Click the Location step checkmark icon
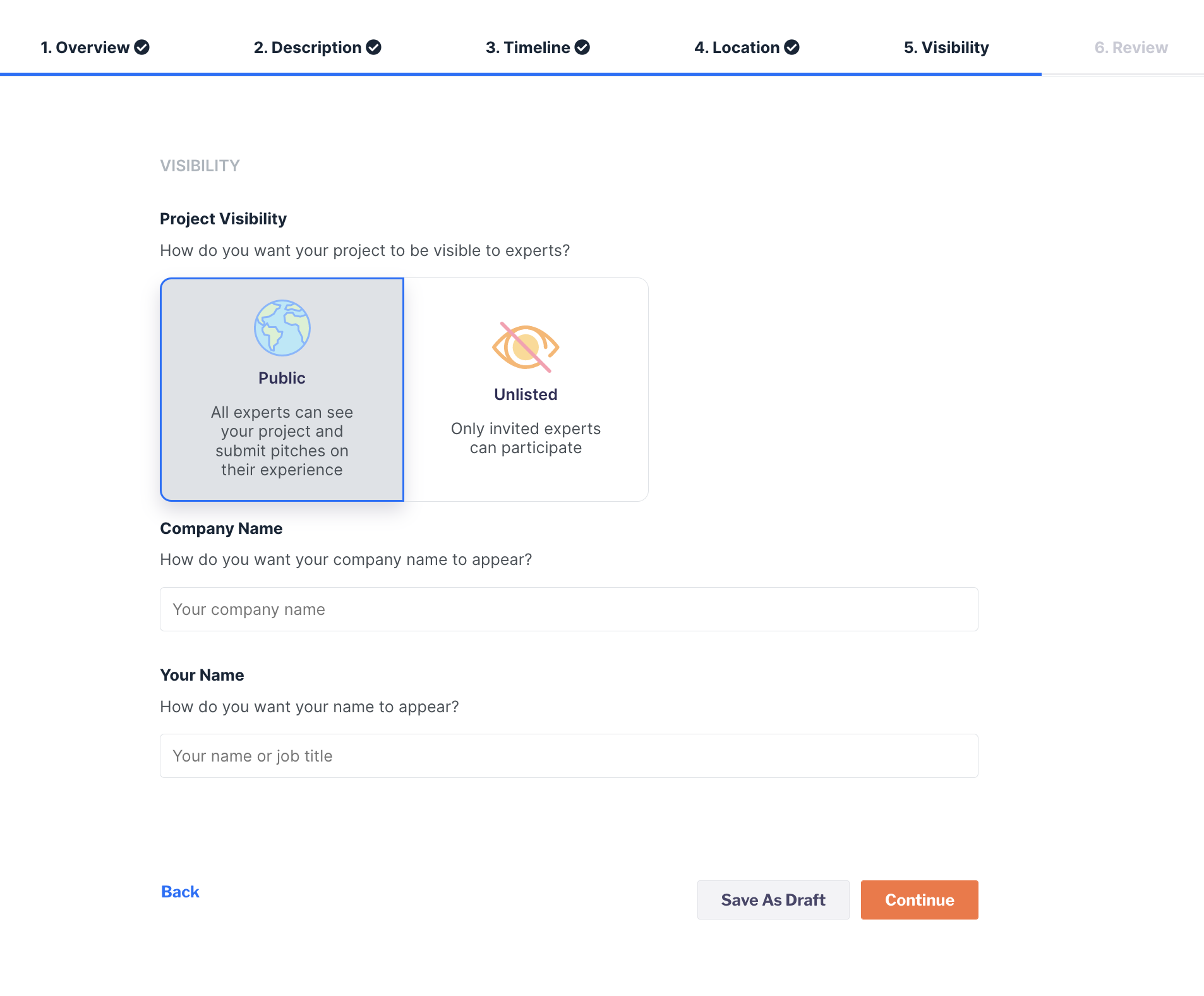 [792, 47]
